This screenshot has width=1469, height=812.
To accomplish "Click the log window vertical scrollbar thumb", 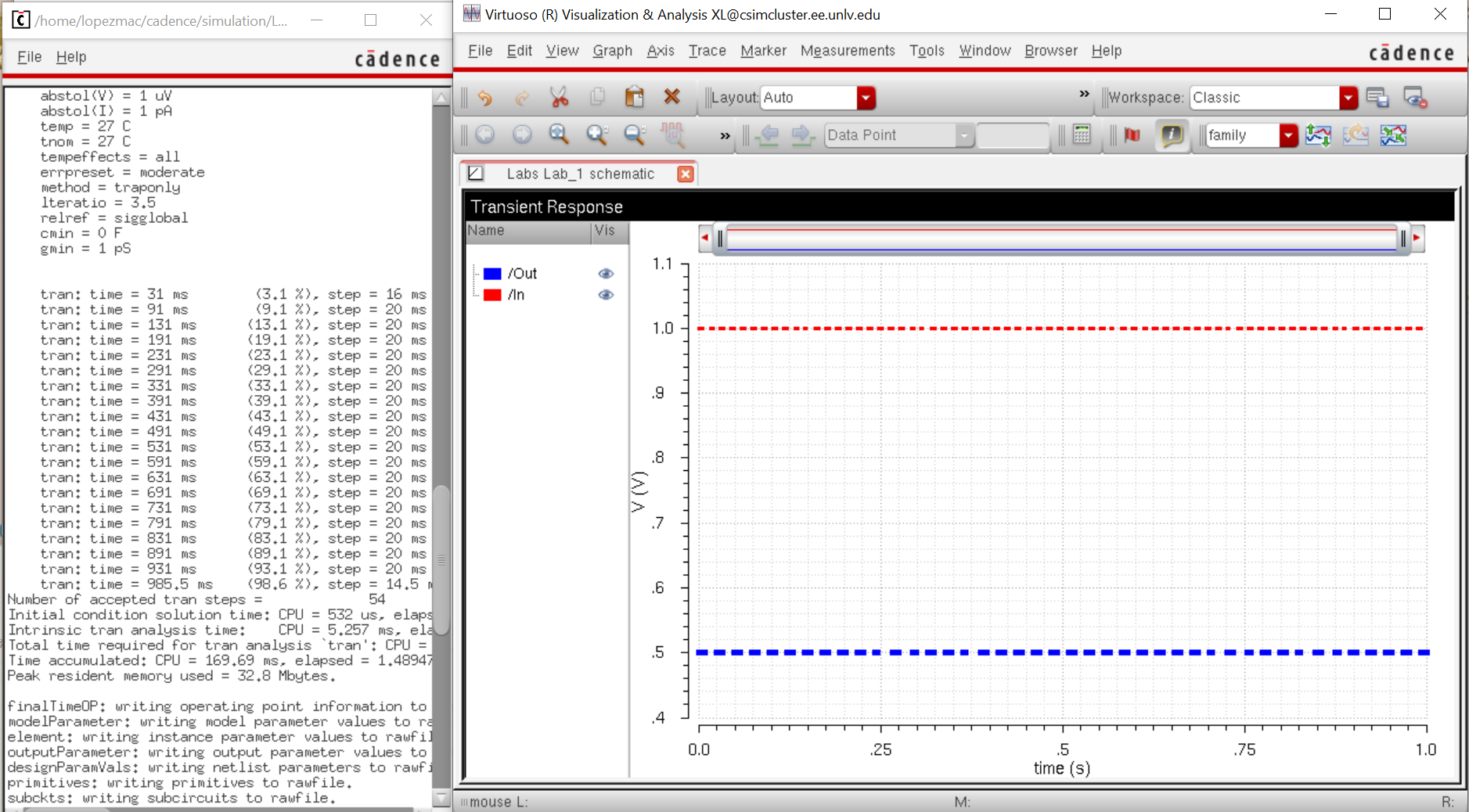I will 441,559.
